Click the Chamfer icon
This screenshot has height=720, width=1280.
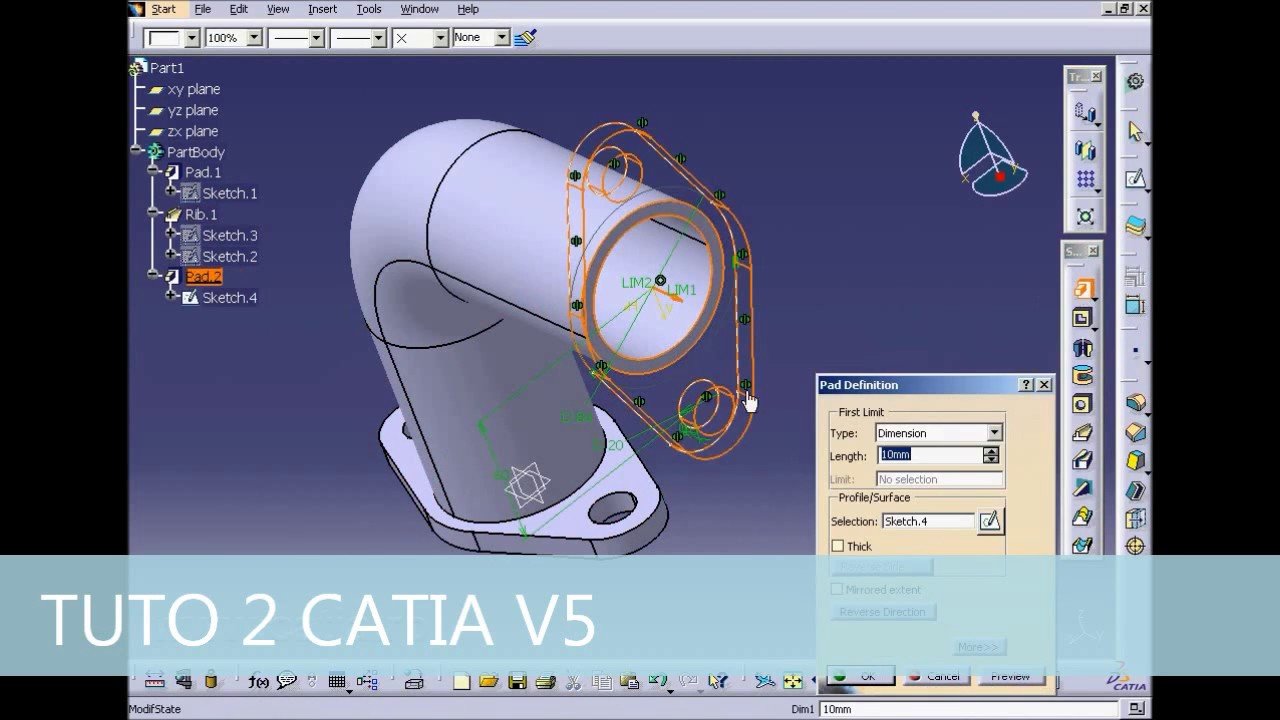[1135, 432]
